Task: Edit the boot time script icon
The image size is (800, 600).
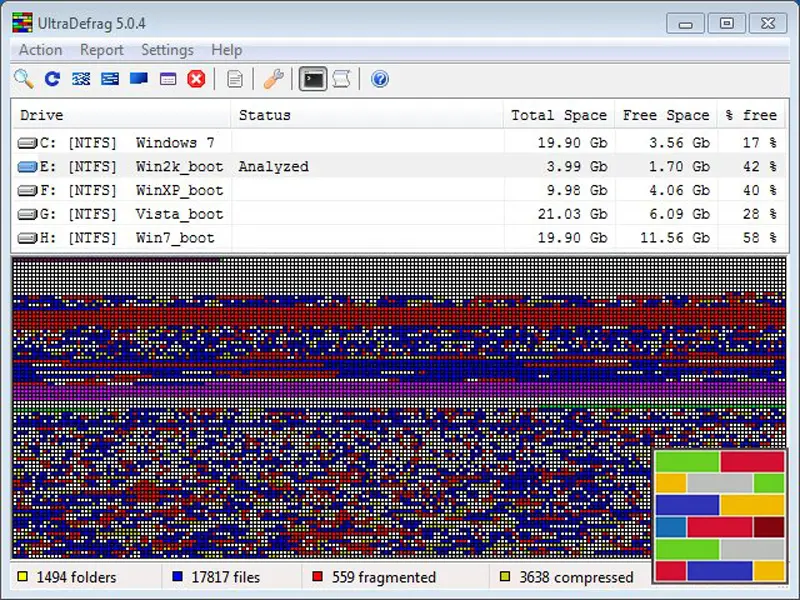Action: [342, 79]
